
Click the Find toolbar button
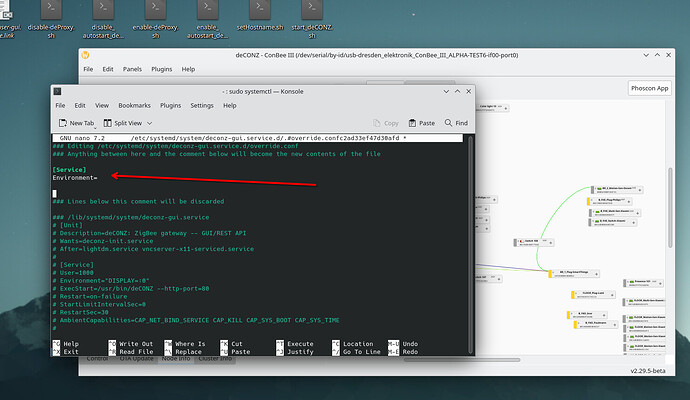coord(456,123)
